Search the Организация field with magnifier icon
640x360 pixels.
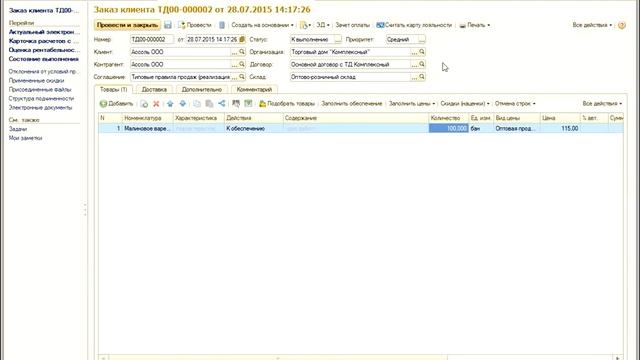(x=422, y=52)
